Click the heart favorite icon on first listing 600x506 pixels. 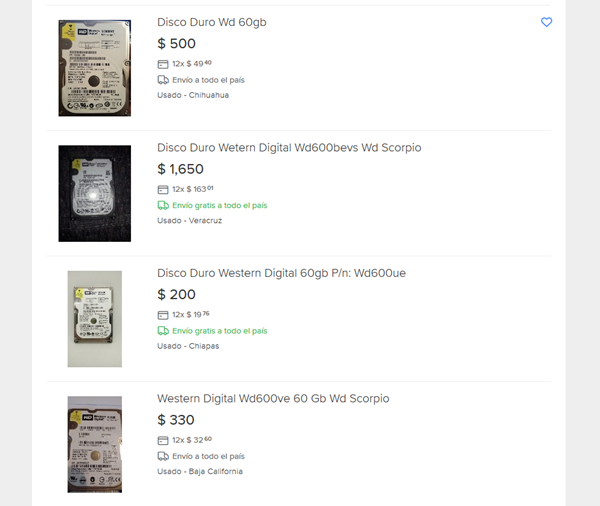point(546,22)
